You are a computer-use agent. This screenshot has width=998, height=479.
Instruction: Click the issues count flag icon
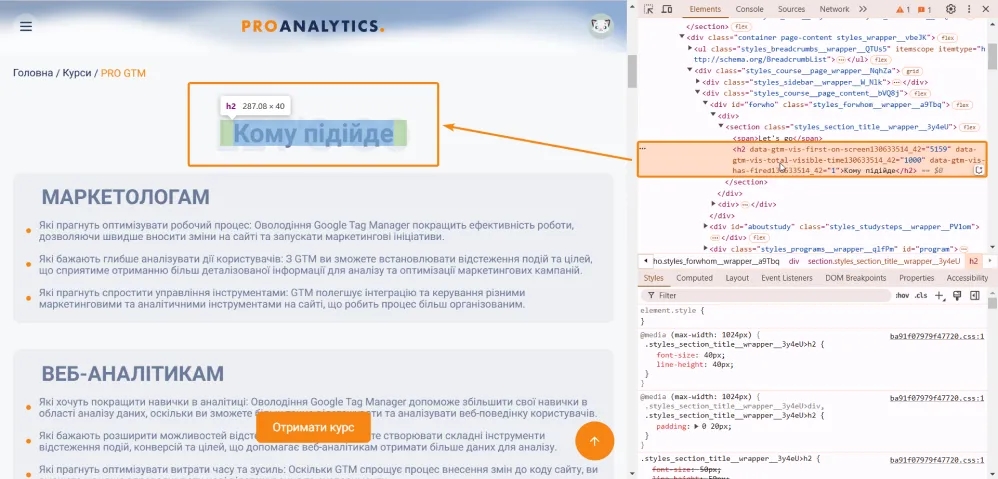click(x=924, y=10)
